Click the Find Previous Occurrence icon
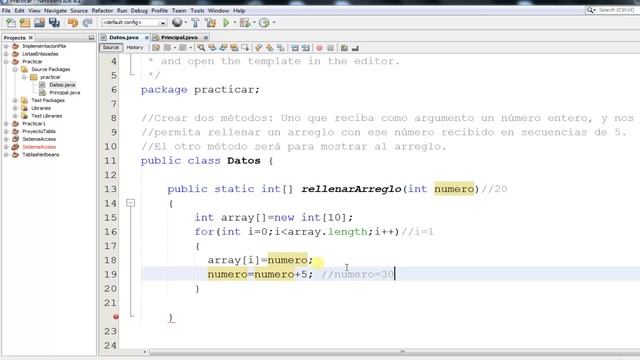This screenshot has width=640, height=360. (212, 48)
